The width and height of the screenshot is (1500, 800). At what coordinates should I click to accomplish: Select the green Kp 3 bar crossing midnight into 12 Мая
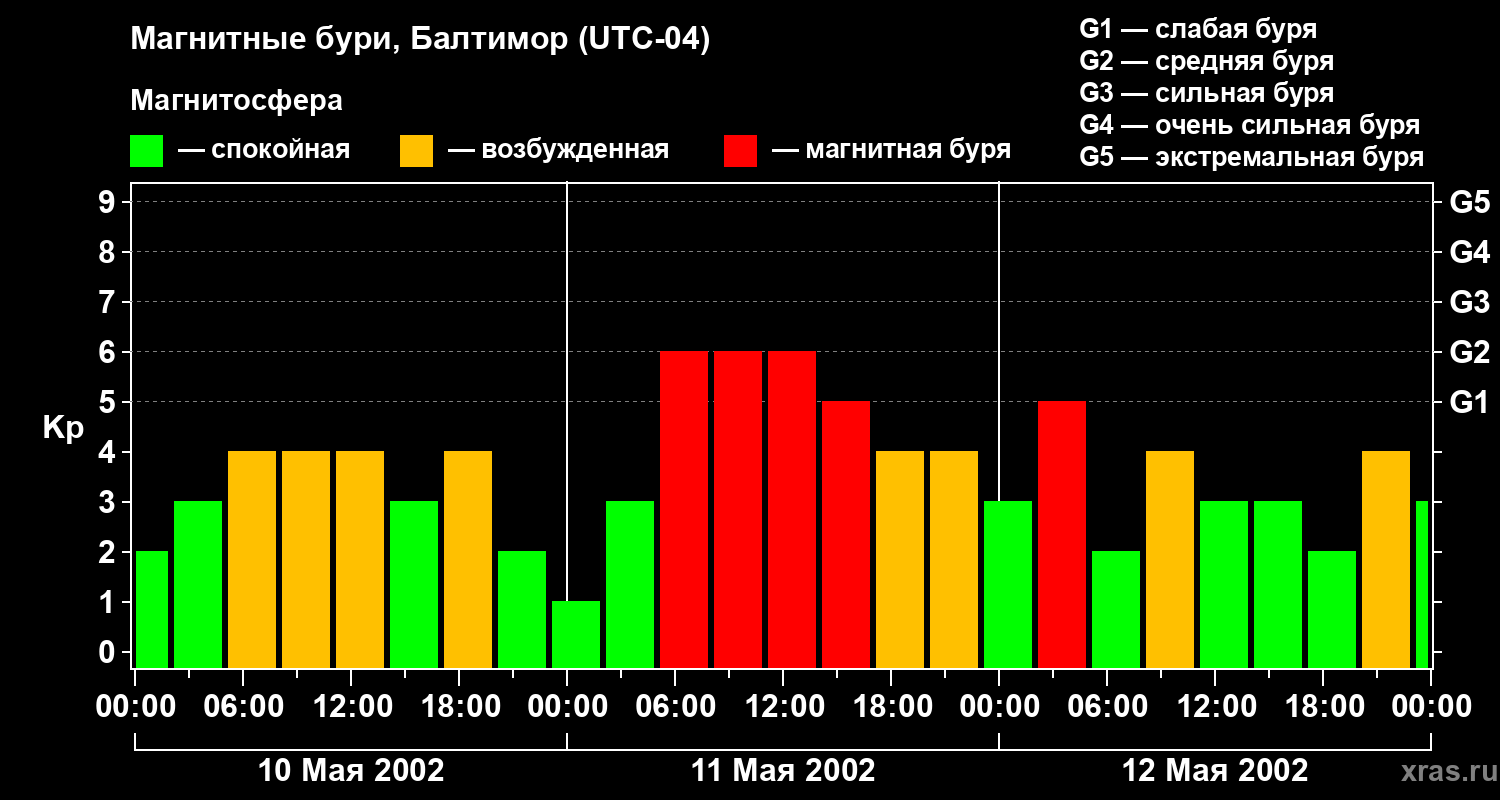1008,584
